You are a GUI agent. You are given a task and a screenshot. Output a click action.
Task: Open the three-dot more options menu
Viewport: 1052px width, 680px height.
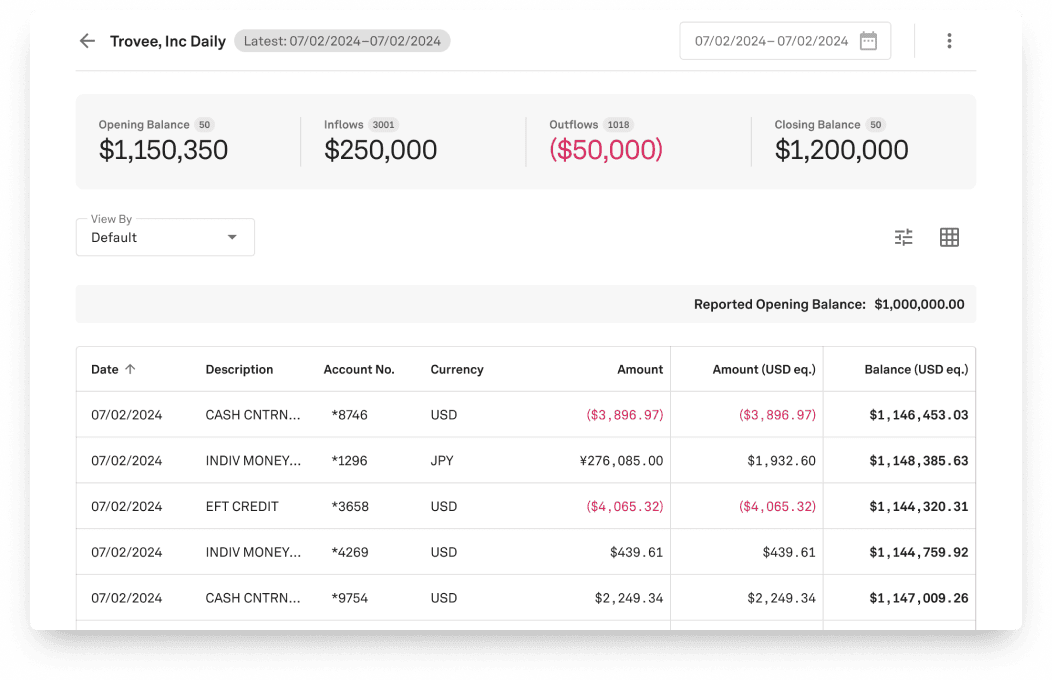949,41
